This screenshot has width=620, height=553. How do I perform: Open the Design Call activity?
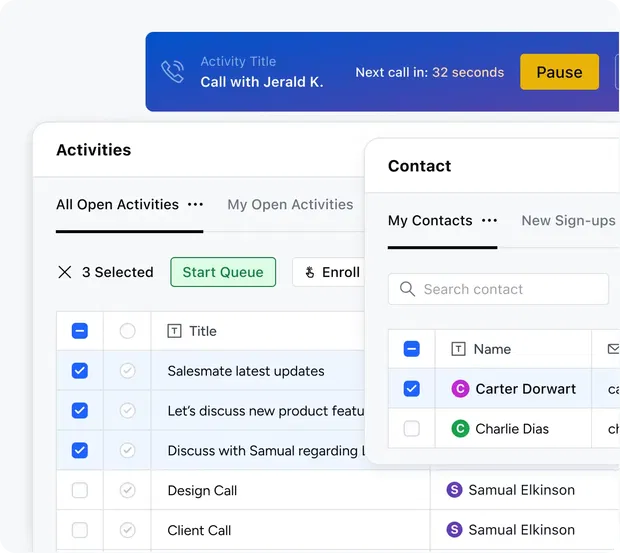click(202, 491)
